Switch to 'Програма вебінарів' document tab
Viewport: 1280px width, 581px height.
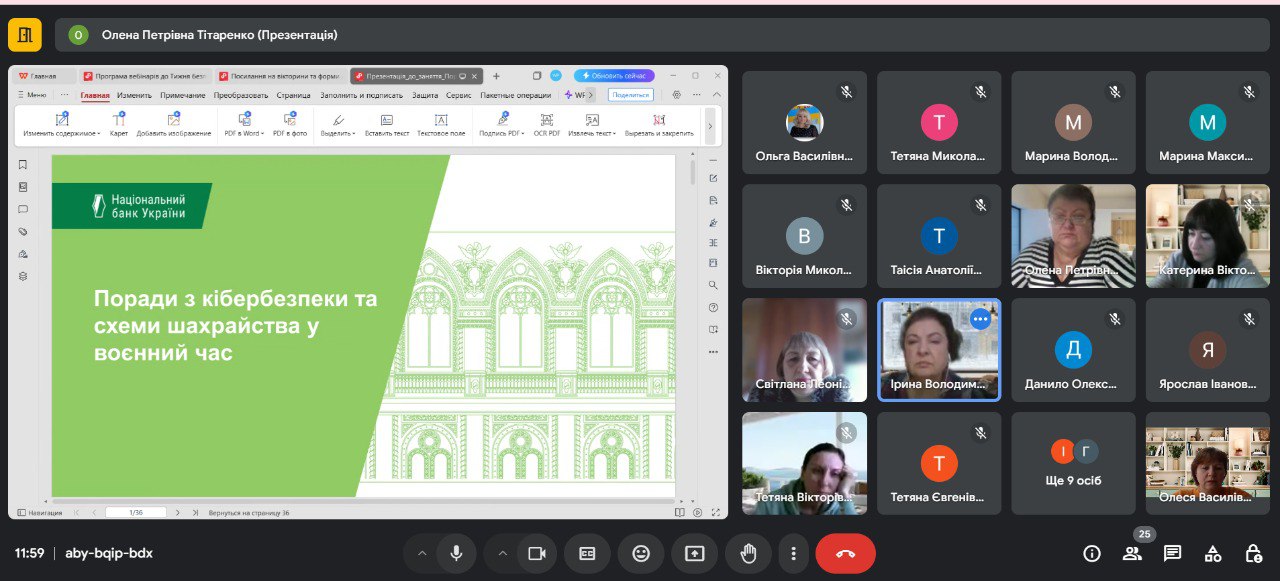(x=144, y=76)
